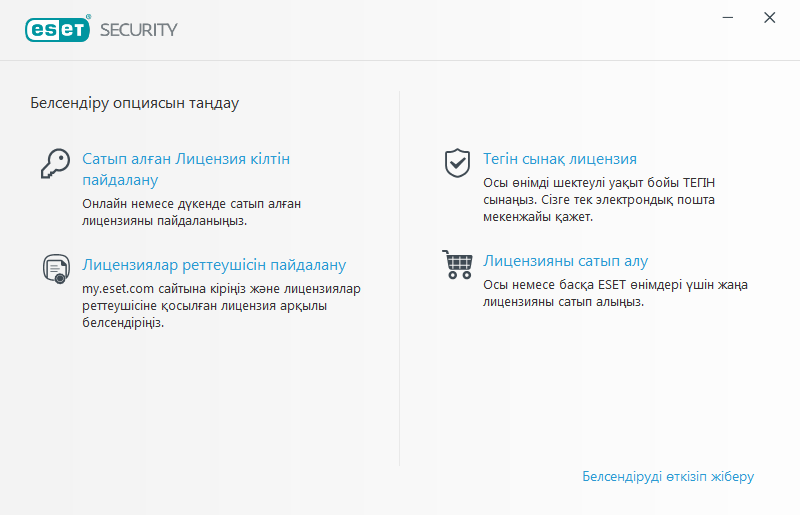Click the shield checkmark free trial icon
Image resolution: width=800 pixels, height=515 pixels.
pos(457,162)
